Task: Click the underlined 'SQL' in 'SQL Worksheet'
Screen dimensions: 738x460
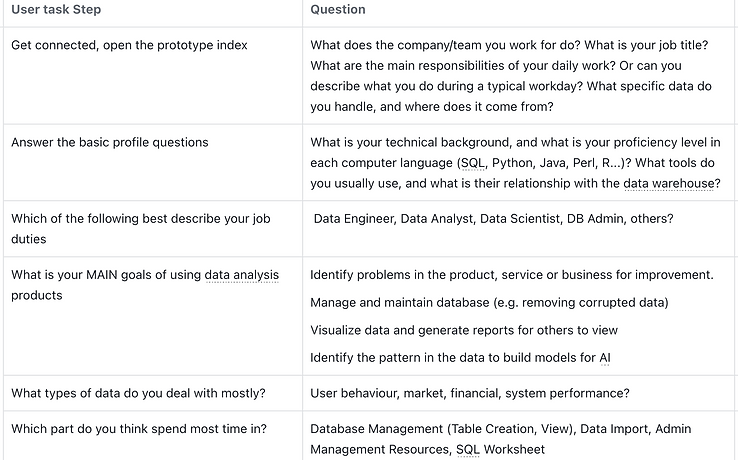Action: click(468, 450)
